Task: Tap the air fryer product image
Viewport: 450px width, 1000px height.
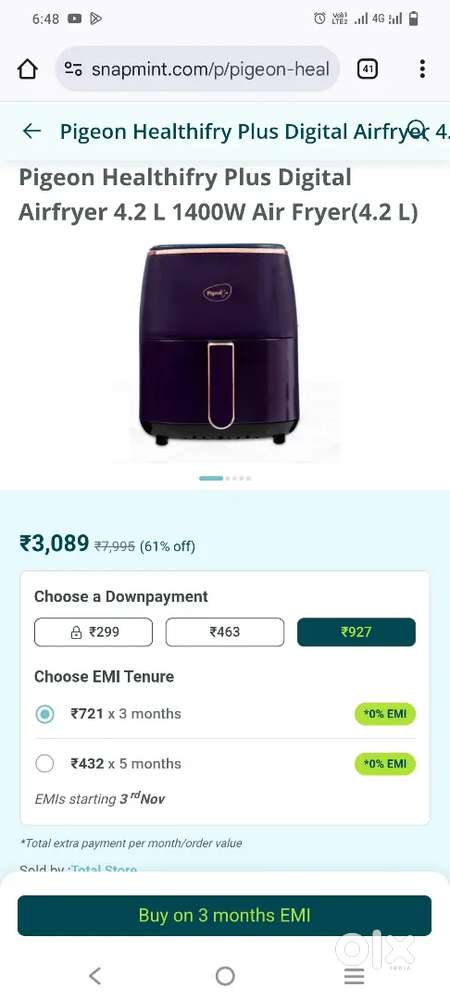Action: pos(219,344)
